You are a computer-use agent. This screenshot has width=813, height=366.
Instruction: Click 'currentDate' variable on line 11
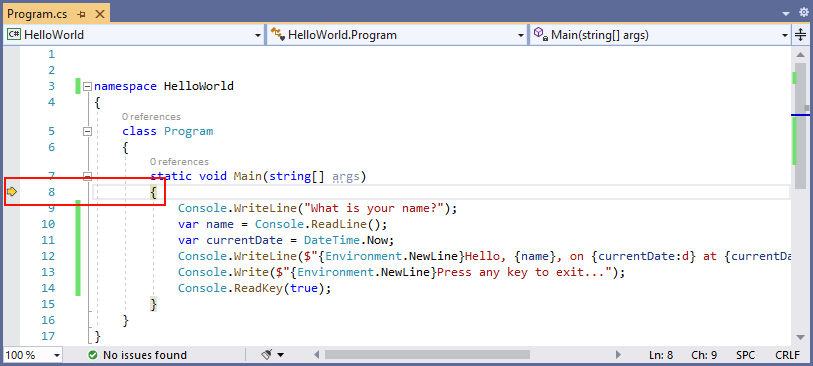tap(245, 241)
